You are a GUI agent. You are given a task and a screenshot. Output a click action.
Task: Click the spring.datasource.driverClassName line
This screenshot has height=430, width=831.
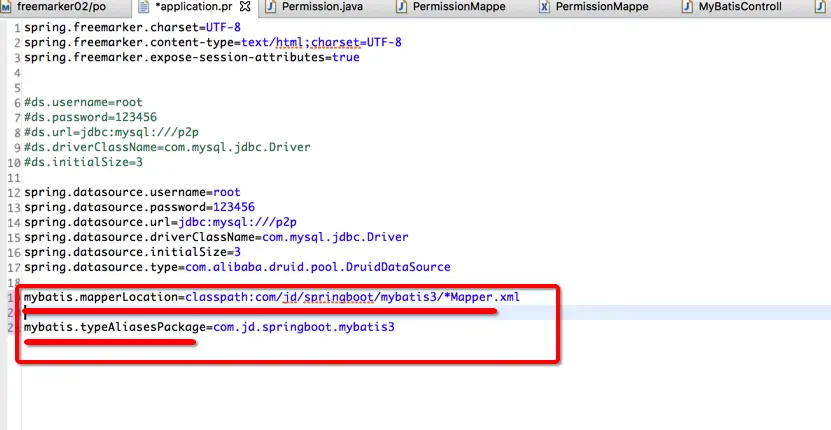click(x=216, y=237)
